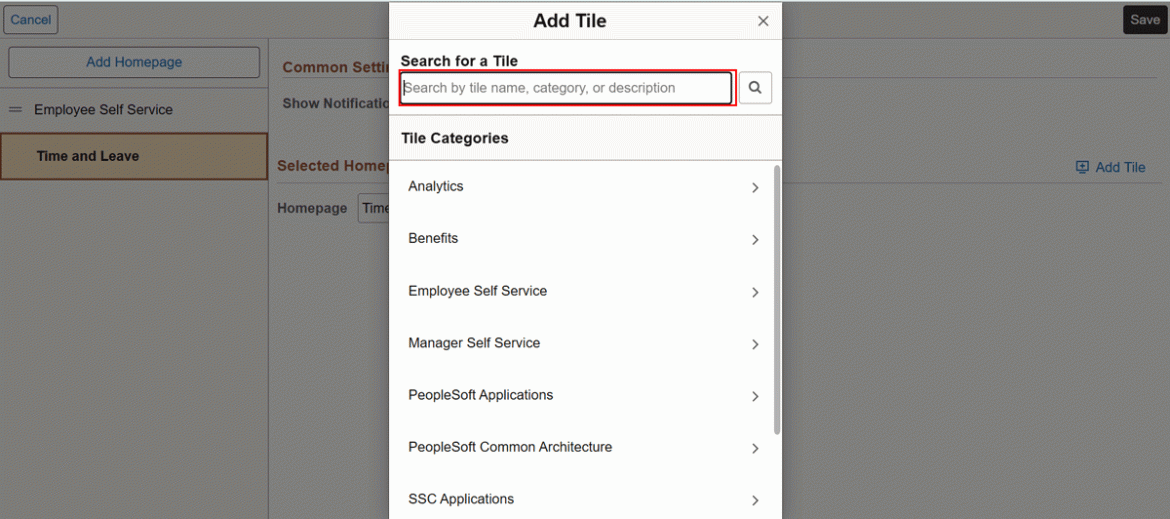The height and width of the screenshot is (519, 1170).
Task: Expand PeopleSoft Applications chevron arrow
Action: click(755, 397)
